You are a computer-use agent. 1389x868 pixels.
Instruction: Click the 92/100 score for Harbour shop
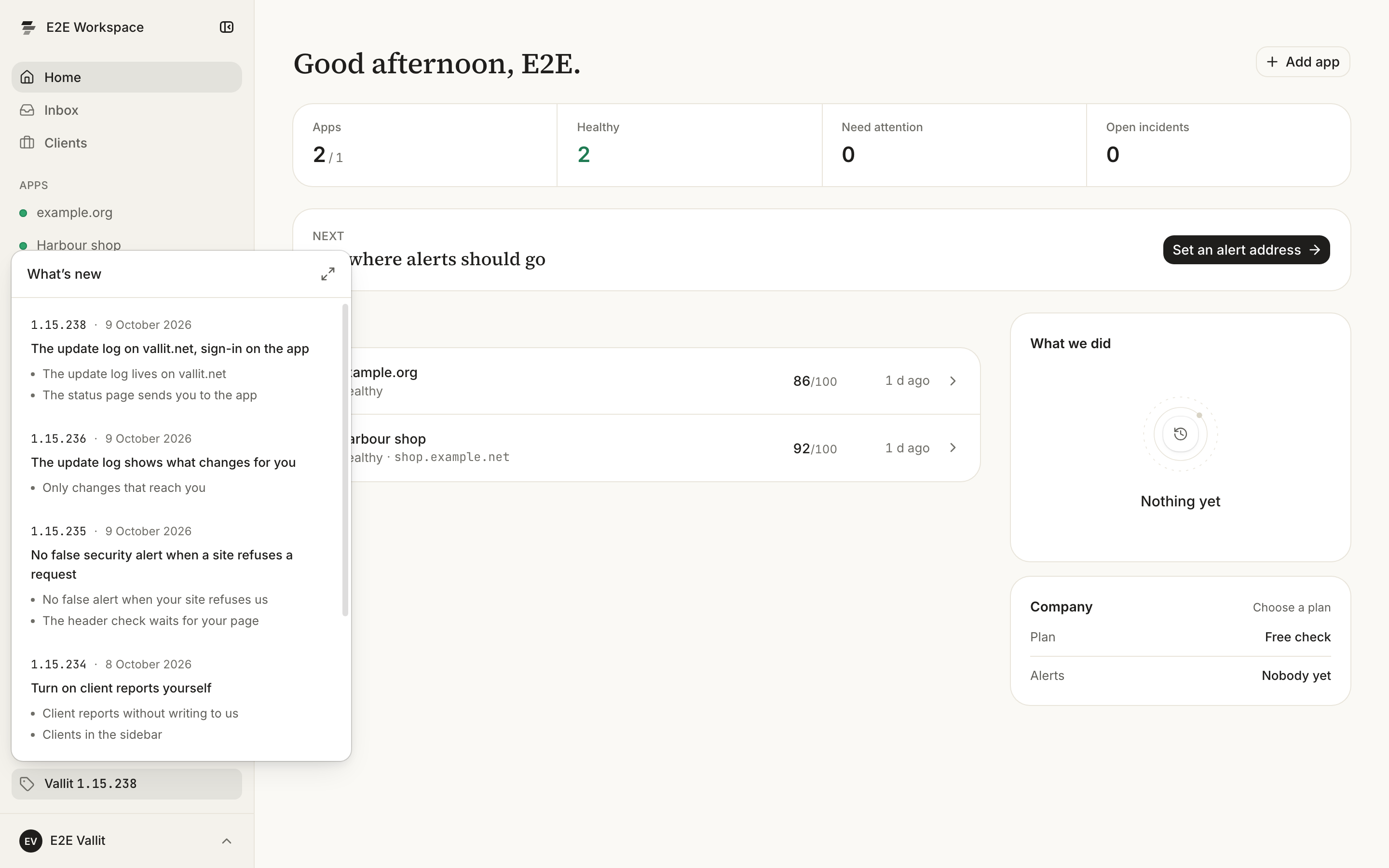(815, 448)
